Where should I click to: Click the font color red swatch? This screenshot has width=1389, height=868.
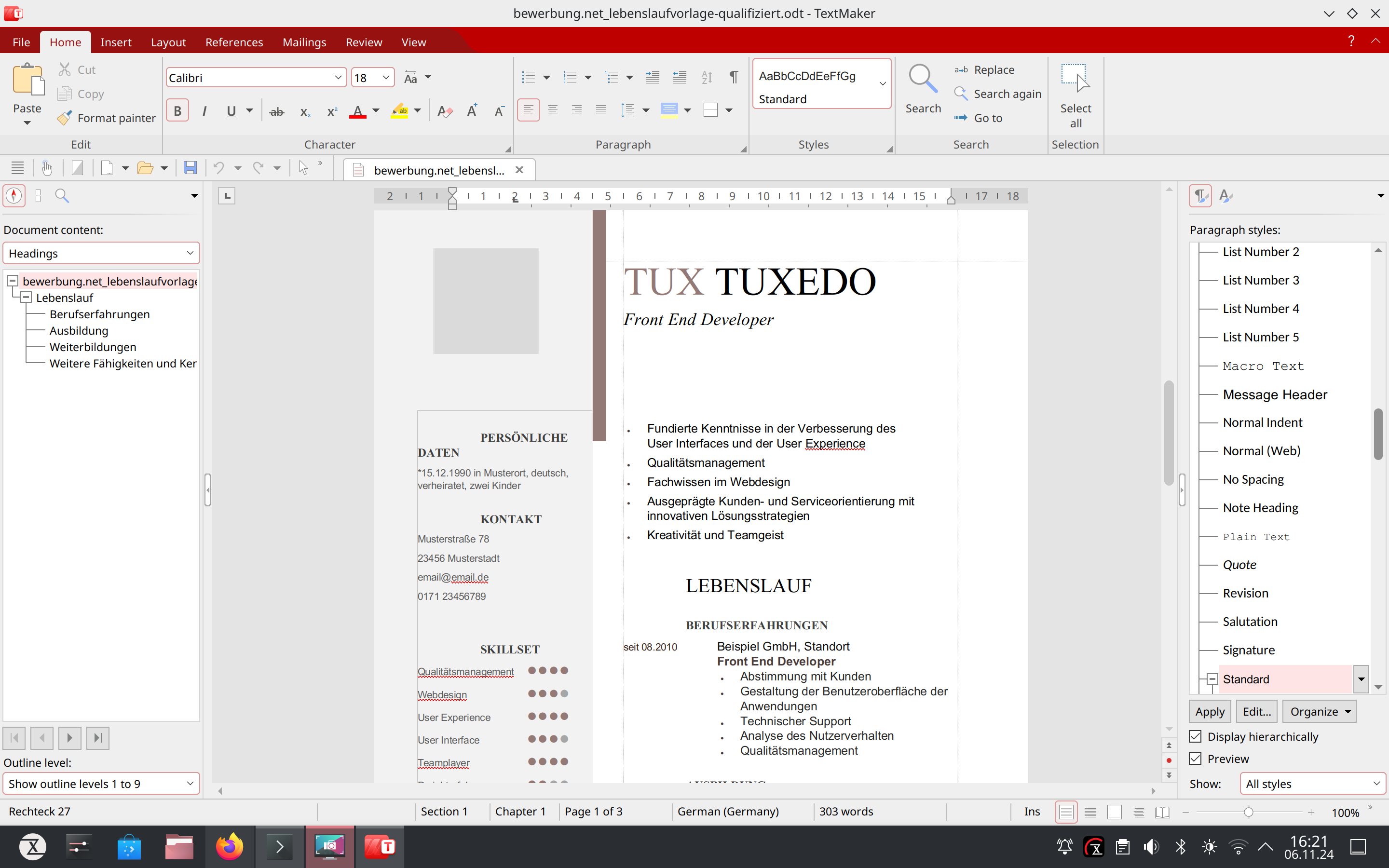point(357,111)
